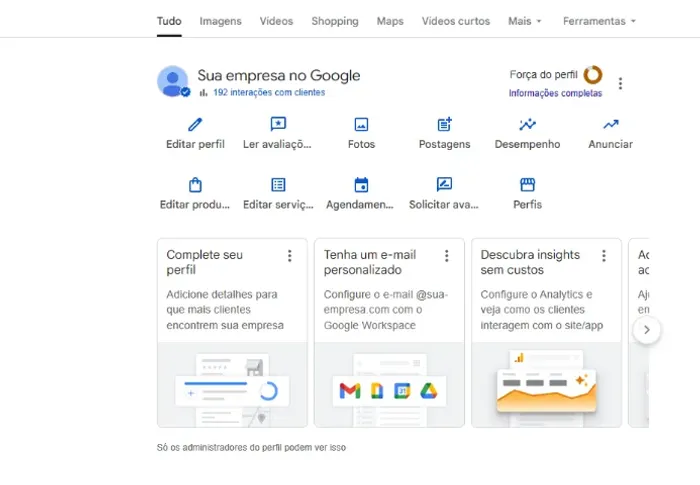Click the Descubra insights sem custos card title
The height and width of the screenshot is (485, 700).
pos(530,262)
